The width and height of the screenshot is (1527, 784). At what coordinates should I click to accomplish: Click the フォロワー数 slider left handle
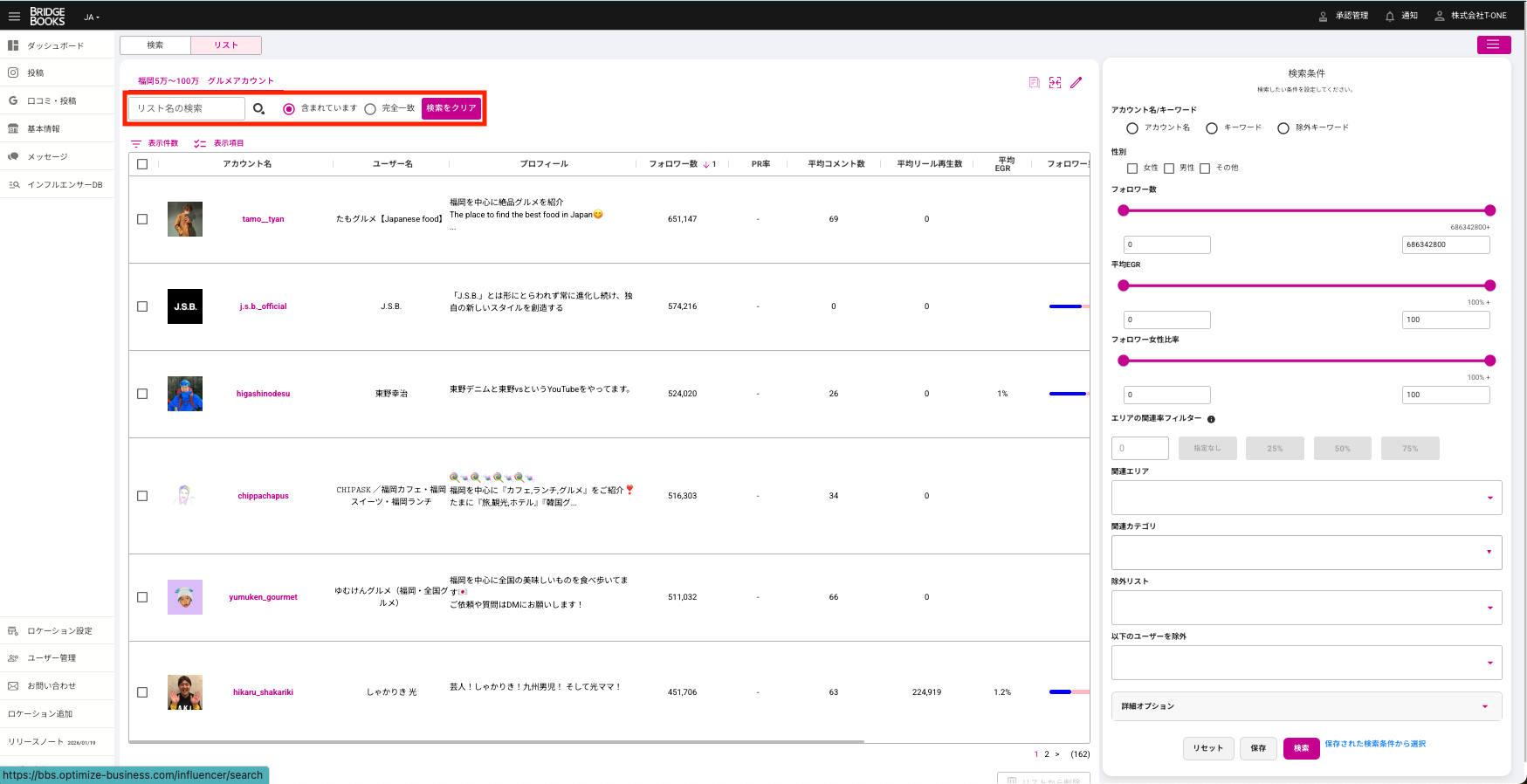(1124, 210)
